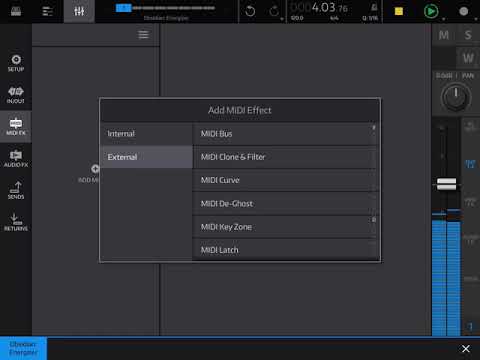Mute the channel with M button
480x360 pixels.
click(x=444, y=35)
